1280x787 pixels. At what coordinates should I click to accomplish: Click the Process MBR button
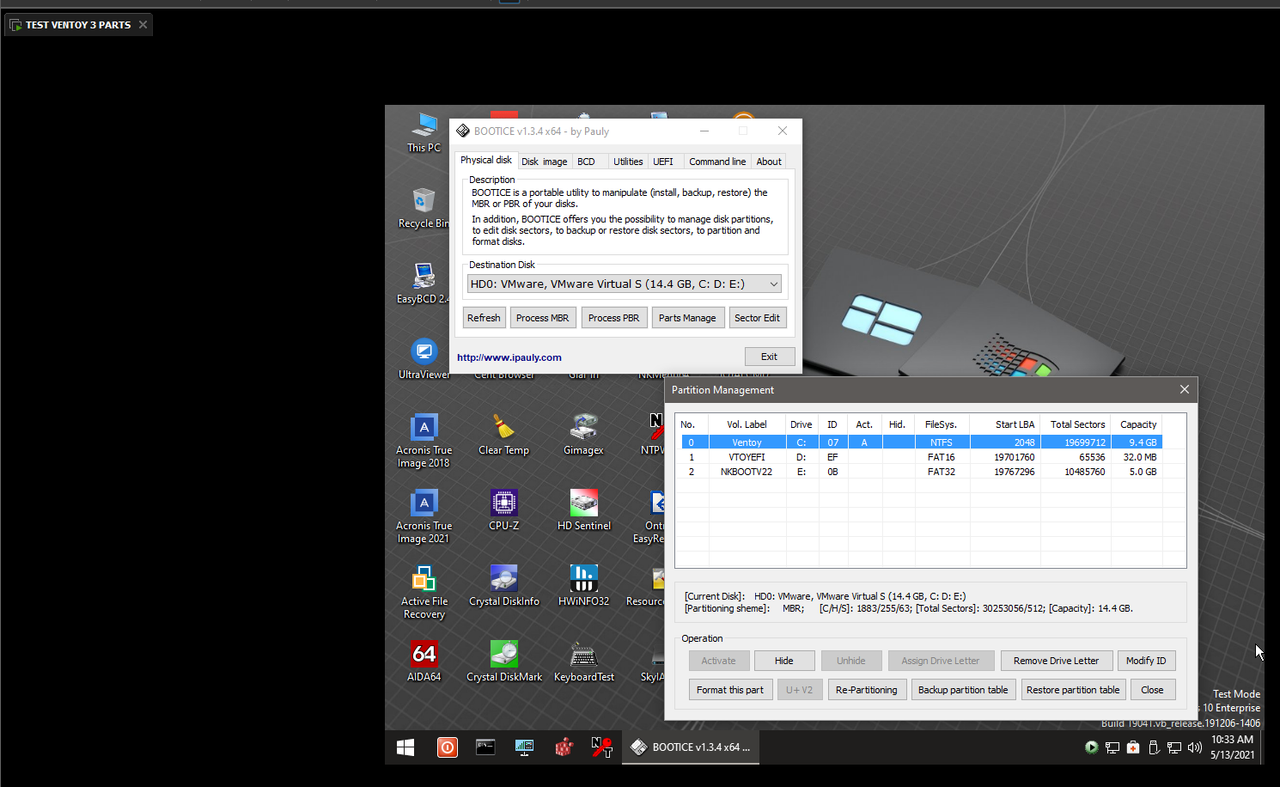click(x=543, y=318)
